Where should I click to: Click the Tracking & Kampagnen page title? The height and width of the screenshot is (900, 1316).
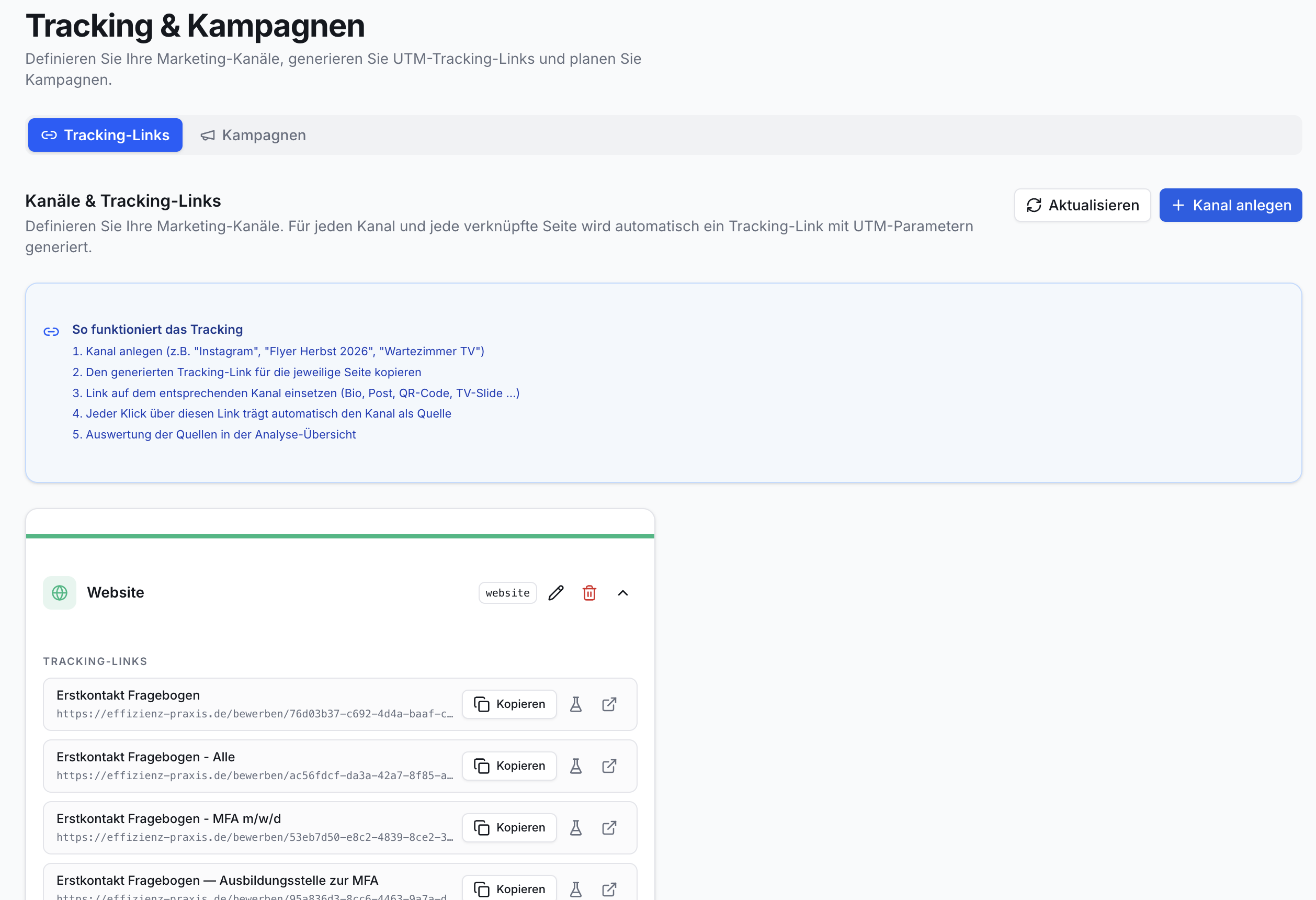coord(195,26)
